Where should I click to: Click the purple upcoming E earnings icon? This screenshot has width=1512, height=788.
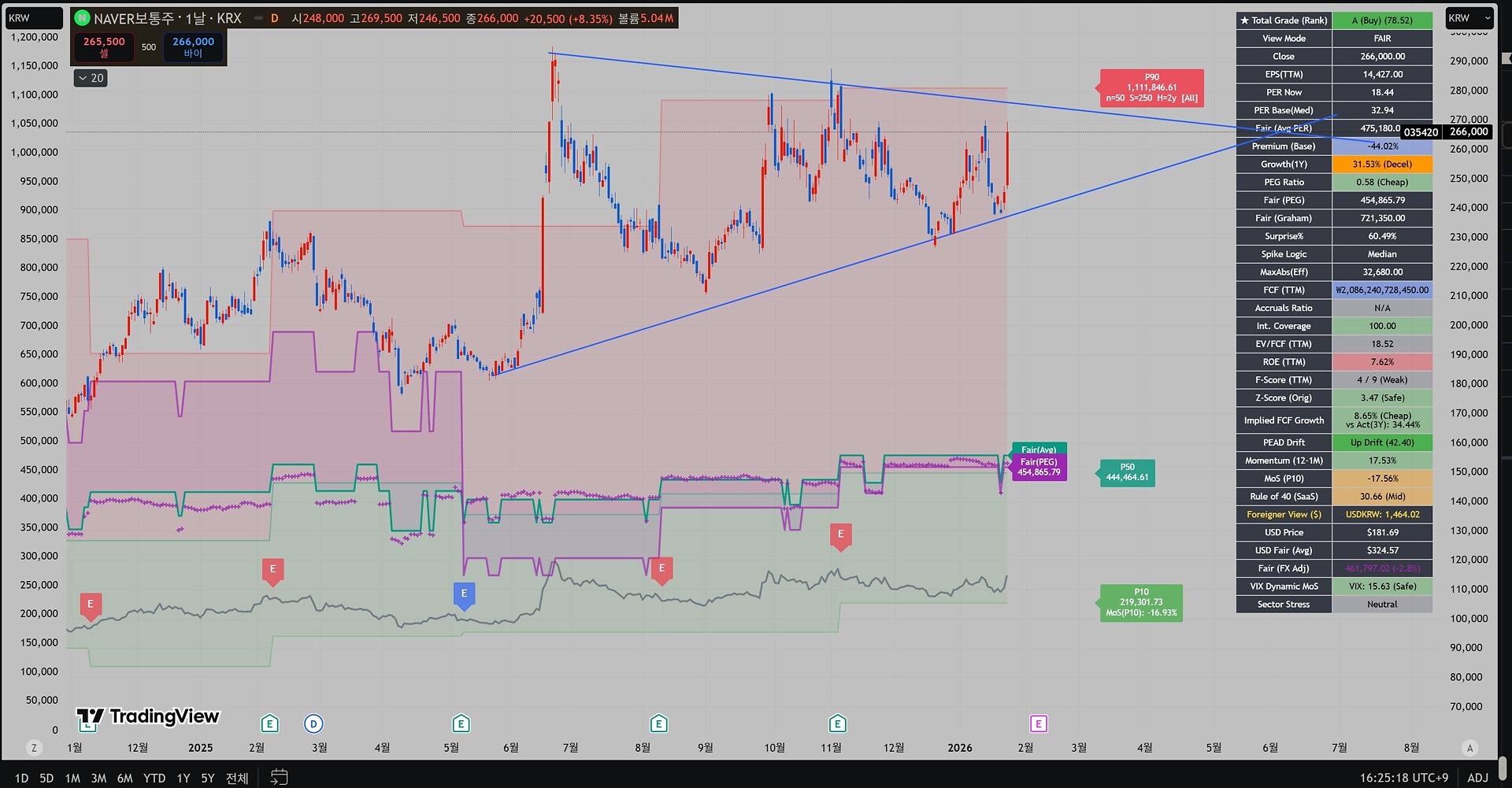pos(1039,723)
